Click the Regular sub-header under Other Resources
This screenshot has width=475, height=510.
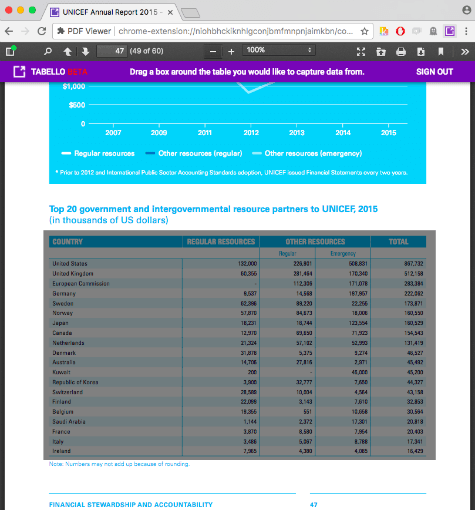287,253
